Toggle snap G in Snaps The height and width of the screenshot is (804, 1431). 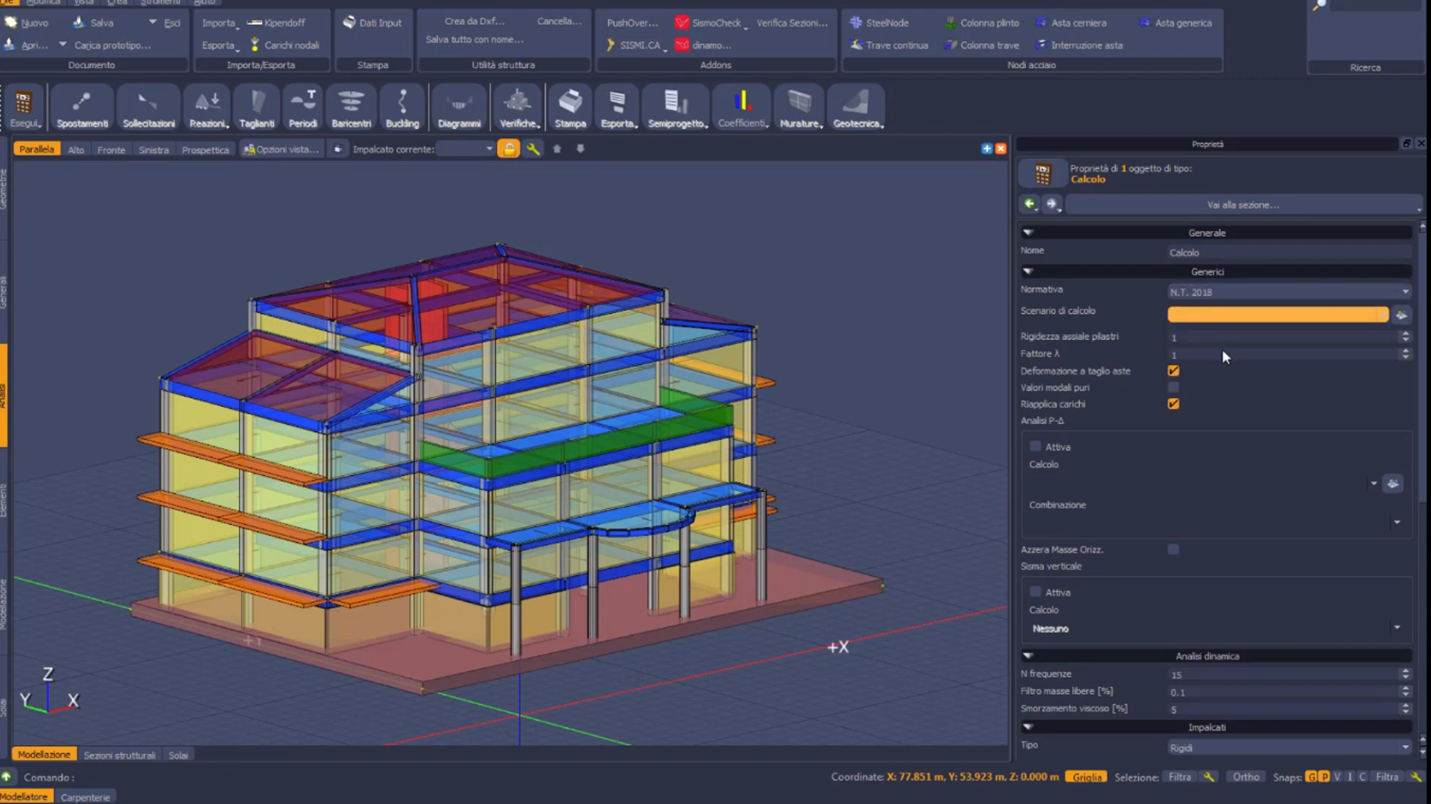[x=1311, y=777]
